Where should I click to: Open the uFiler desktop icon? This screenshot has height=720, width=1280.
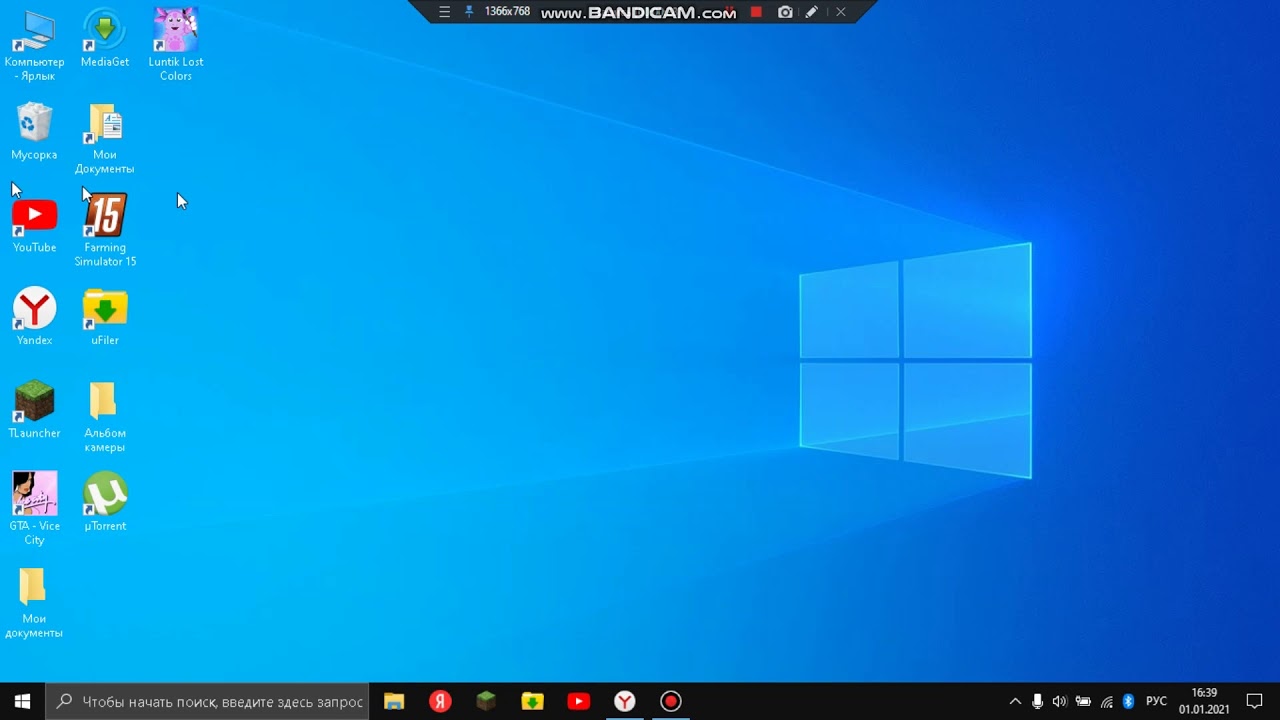pyautogui.click(x=105, y=317)
